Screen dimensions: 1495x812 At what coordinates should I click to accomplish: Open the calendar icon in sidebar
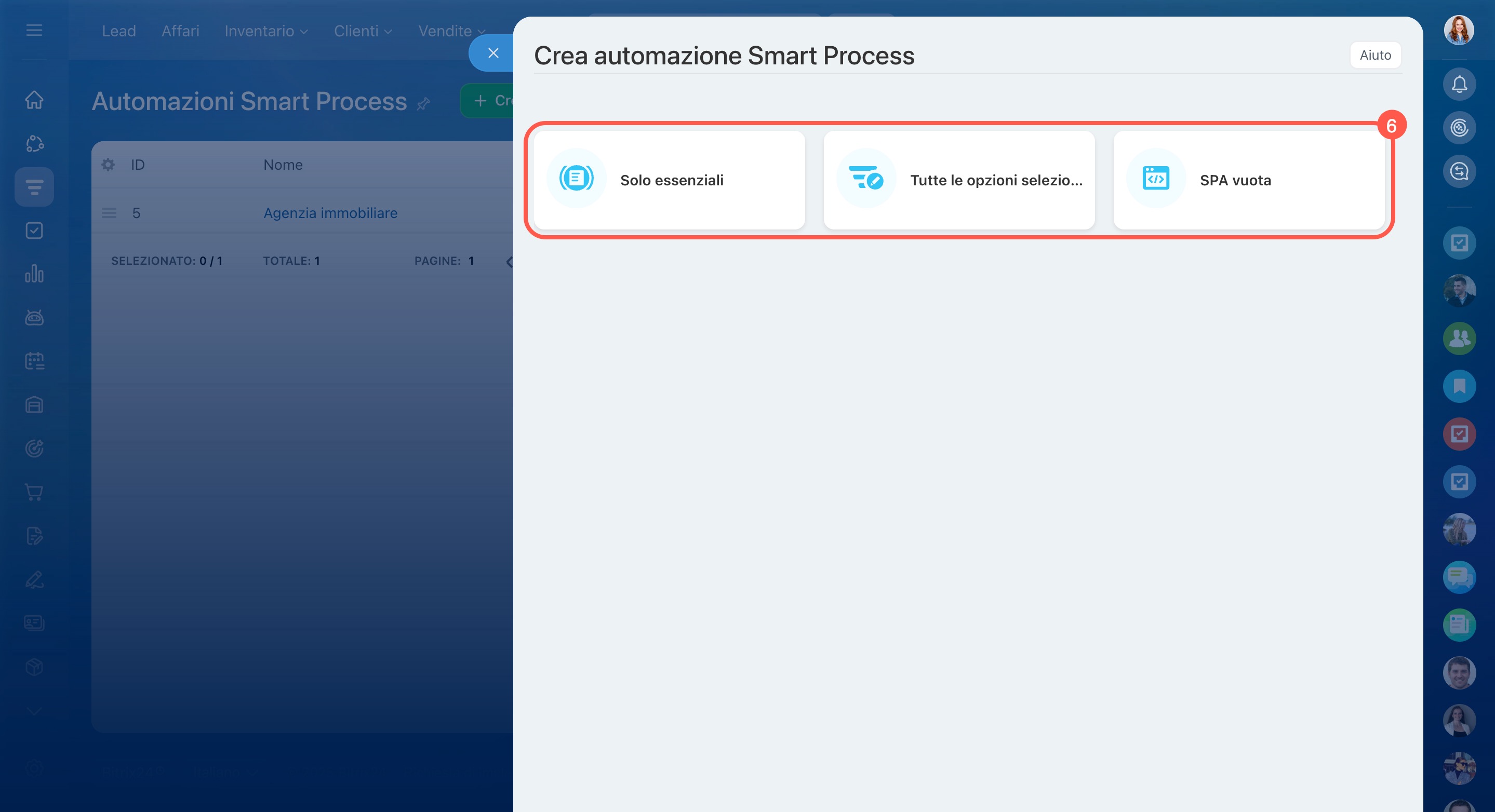34,361
